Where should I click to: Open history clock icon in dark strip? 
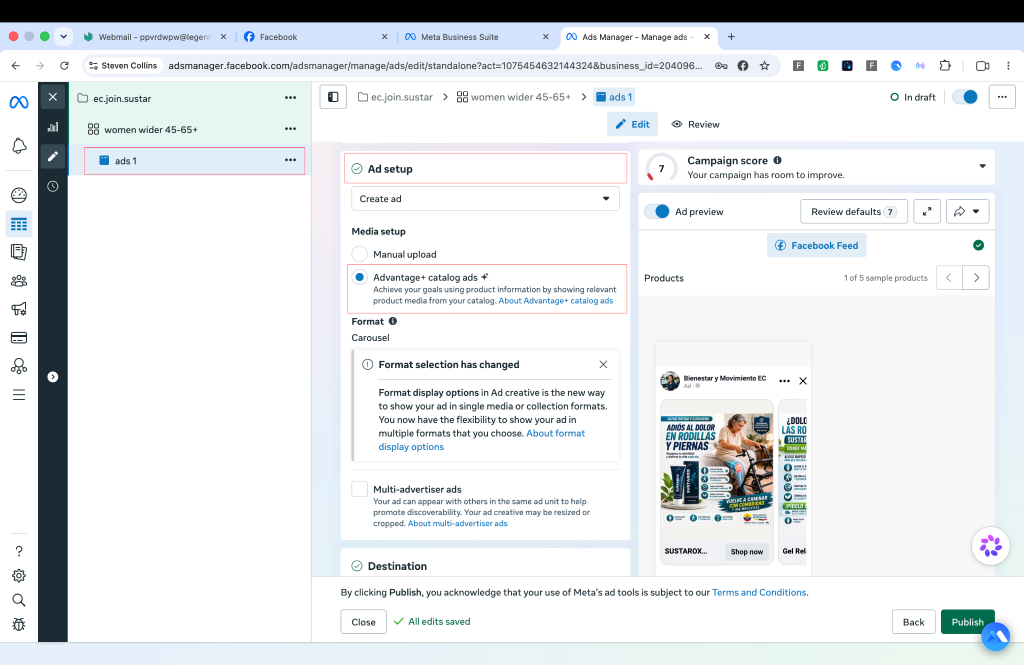tap(53, 186)
